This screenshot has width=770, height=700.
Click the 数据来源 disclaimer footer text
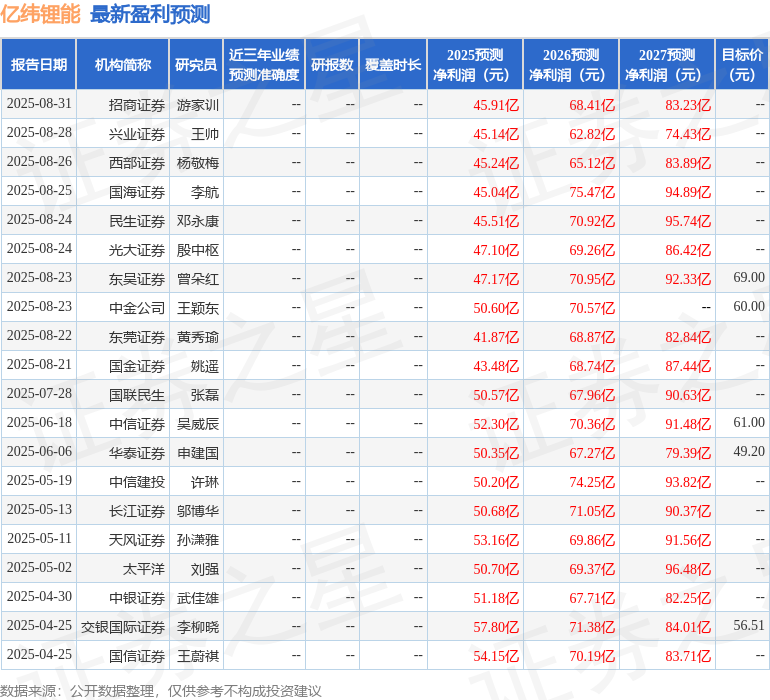161,690
